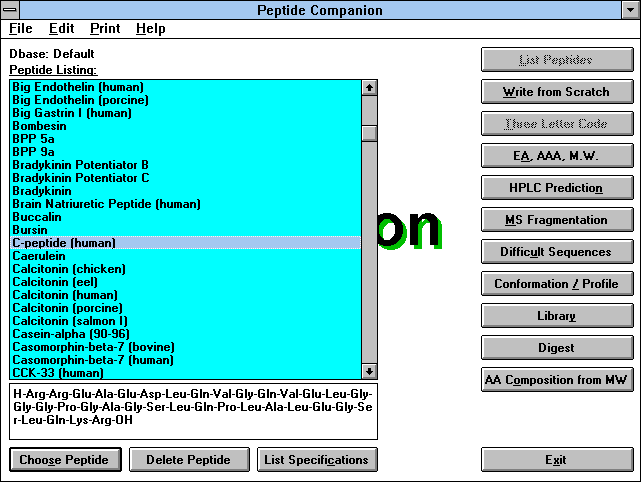Viewport: 641px width, 482px height.
Task: Select Calcitonin (salmon I)
Action: pyautogui.click(x=186, y=321)
